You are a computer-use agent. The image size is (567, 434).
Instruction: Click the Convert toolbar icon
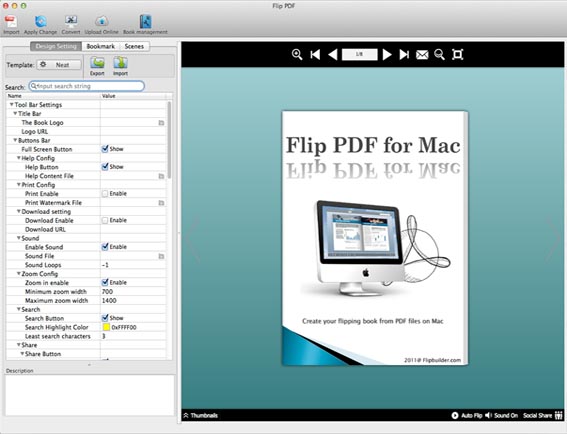pos(71,22)
